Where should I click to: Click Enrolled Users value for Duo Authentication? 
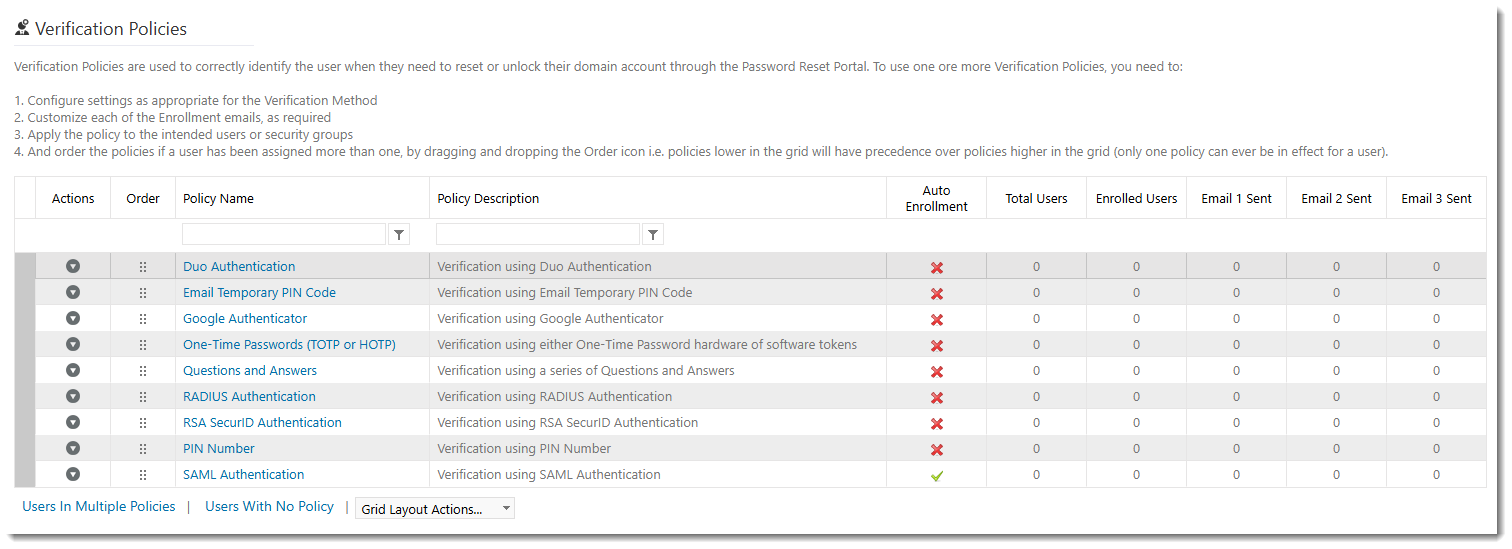[1136, 266]
